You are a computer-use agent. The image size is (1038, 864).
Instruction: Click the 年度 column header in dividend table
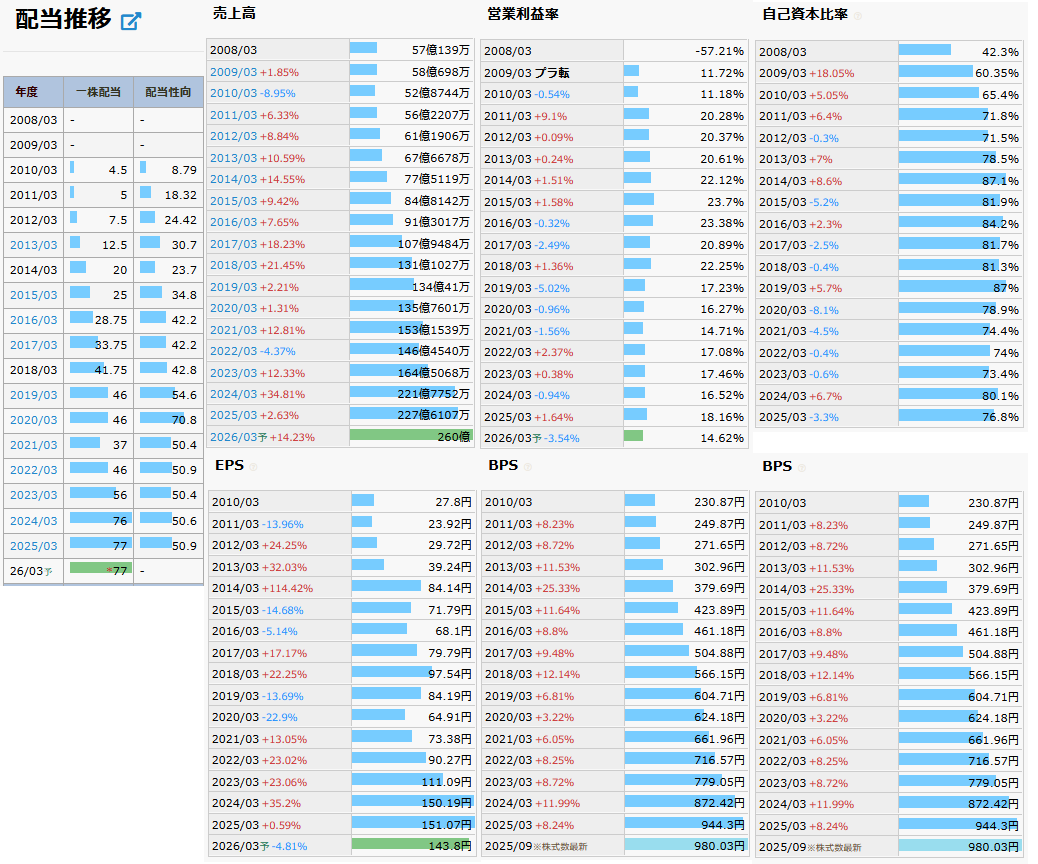click(x=26, y=92)
